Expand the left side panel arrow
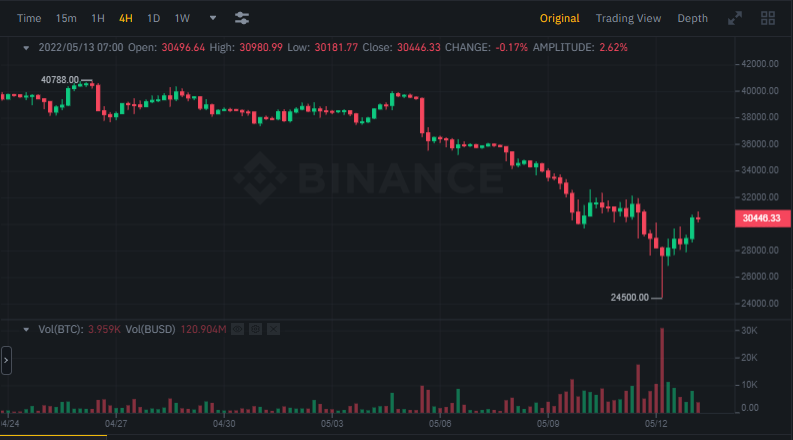Viewport: 793px width, 440px height. point(6,360)
